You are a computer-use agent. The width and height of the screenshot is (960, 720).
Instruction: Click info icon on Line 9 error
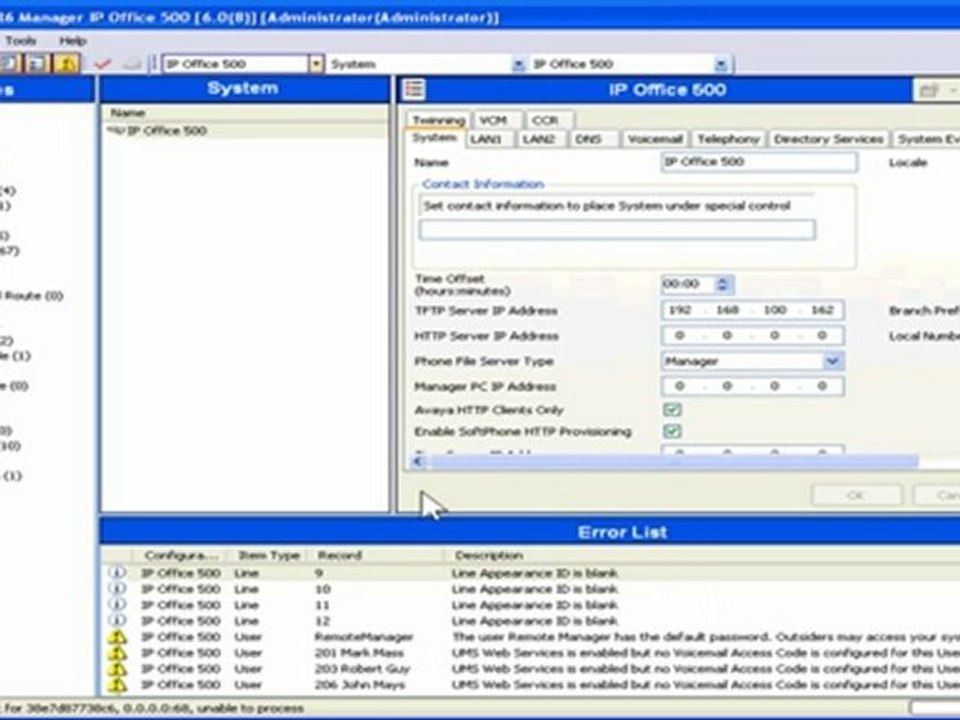click(x=117, y=572)
